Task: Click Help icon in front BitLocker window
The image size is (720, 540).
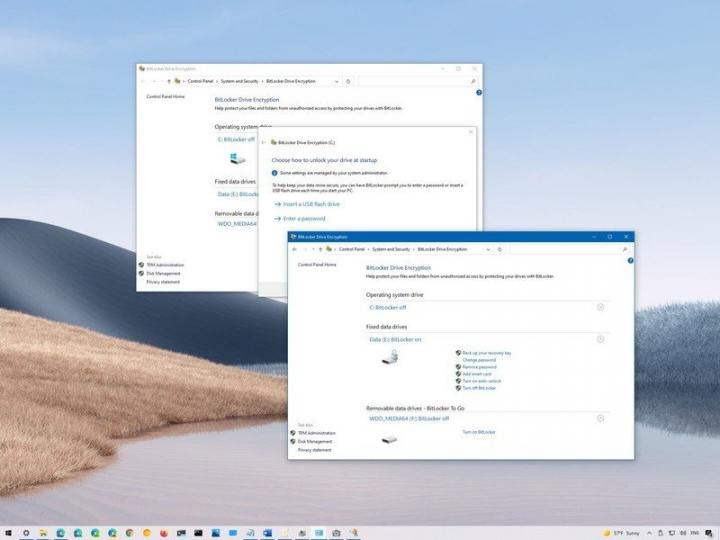Action: coord(630,260)
